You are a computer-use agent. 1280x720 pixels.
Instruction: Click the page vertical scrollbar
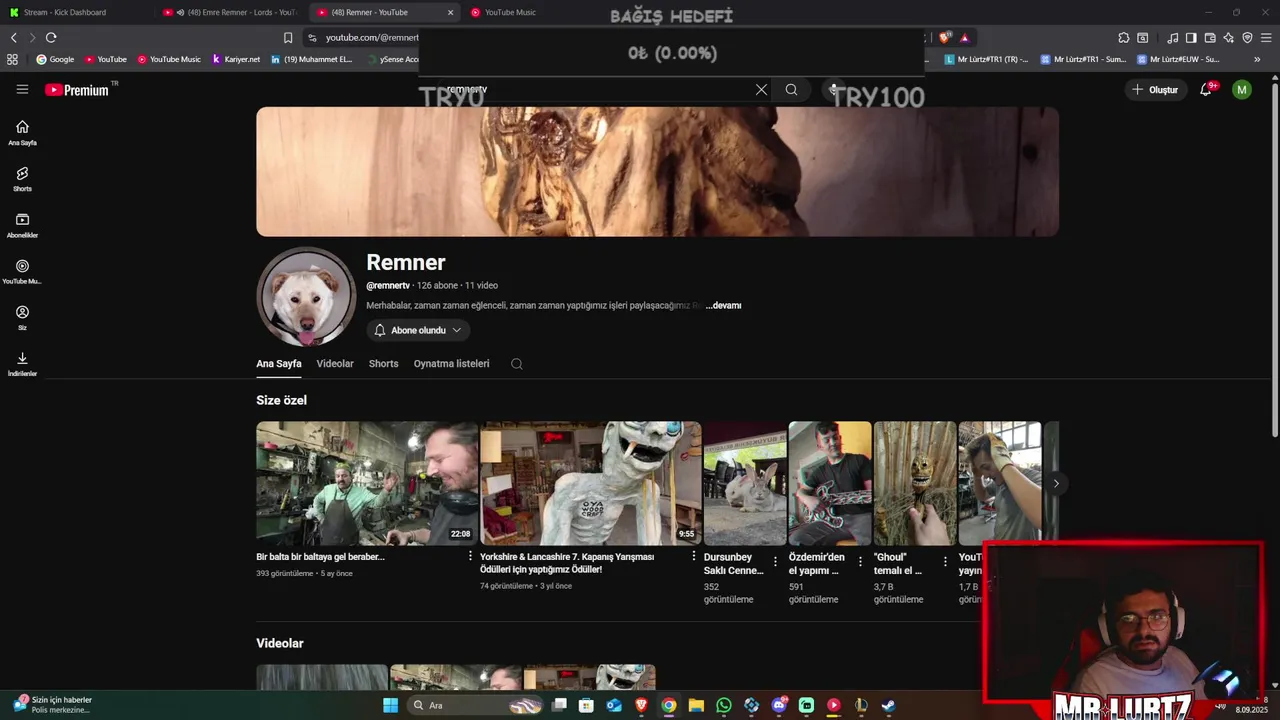[x=1274, y=260]
